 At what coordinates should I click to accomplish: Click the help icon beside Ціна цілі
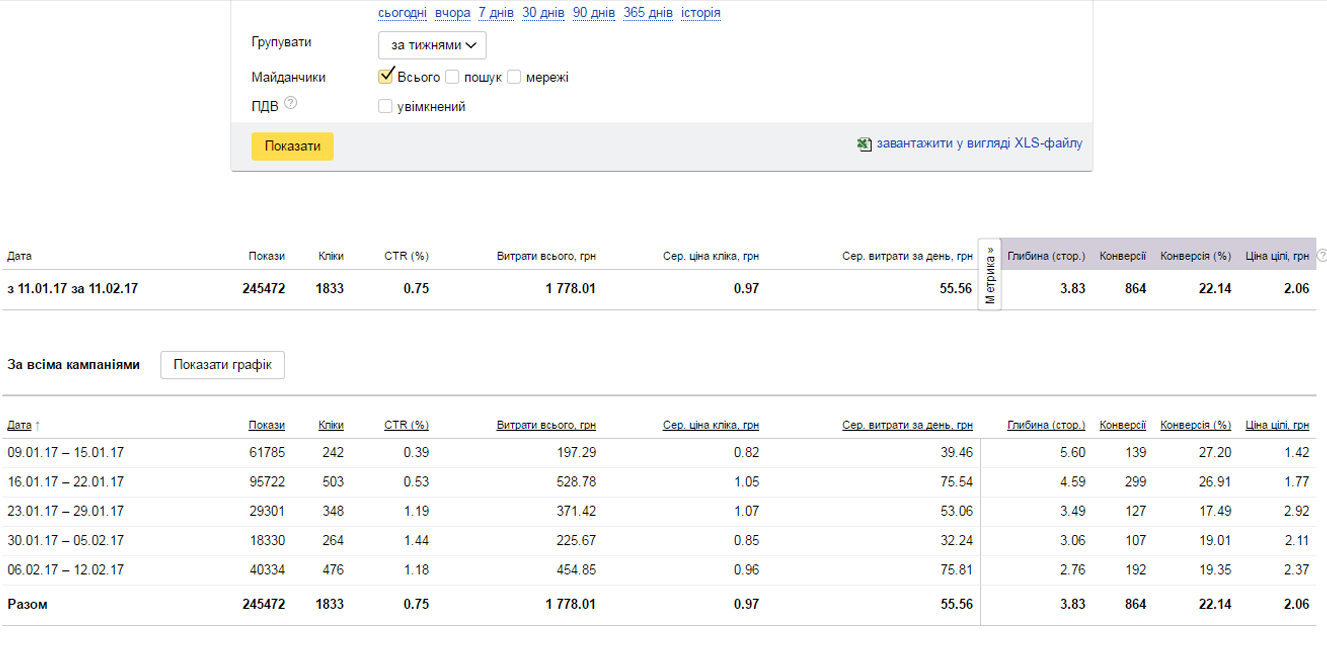point(1322,256)
